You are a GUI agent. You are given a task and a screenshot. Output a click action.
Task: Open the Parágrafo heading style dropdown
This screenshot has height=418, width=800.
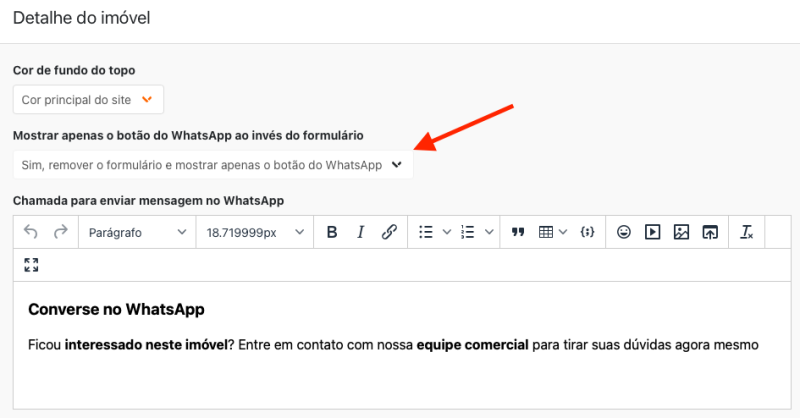pos(137,232)
